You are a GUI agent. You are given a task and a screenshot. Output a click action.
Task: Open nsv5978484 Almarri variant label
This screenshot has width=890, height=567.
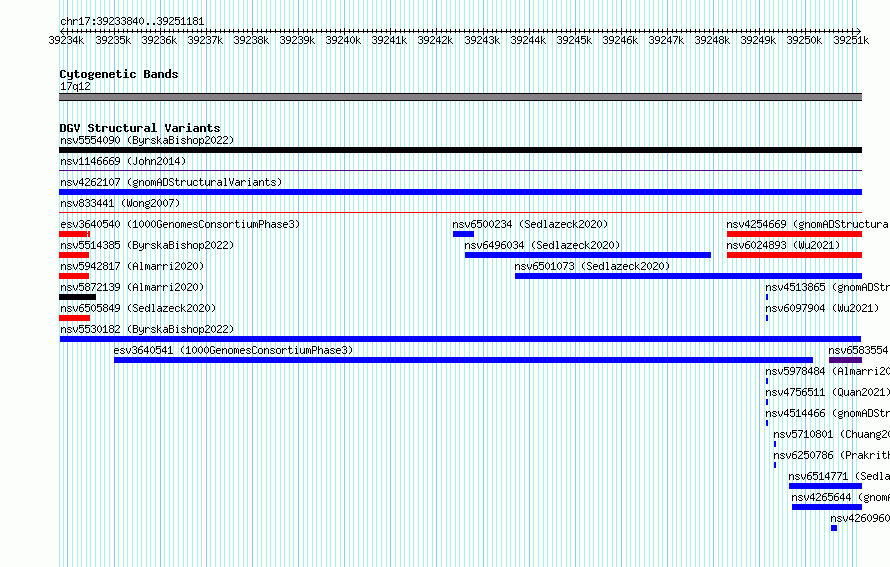(827, 371)
